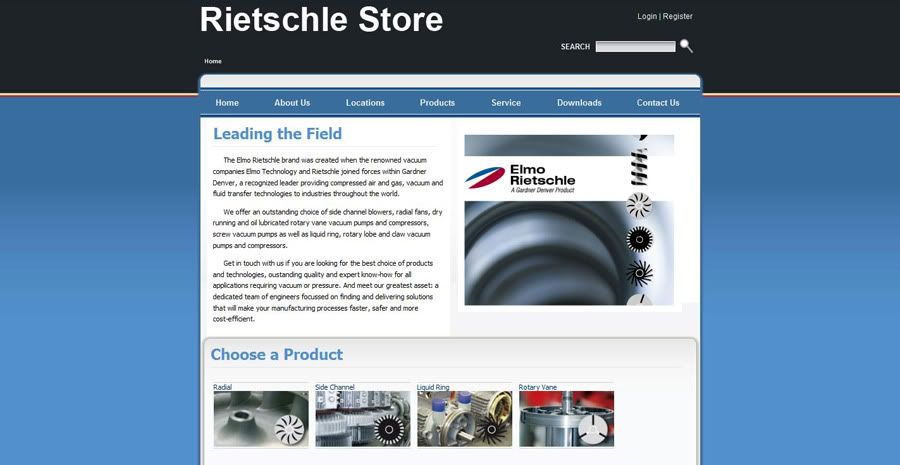Open Contact Us in navigation
900x465 pixels.
pos(658,103)
